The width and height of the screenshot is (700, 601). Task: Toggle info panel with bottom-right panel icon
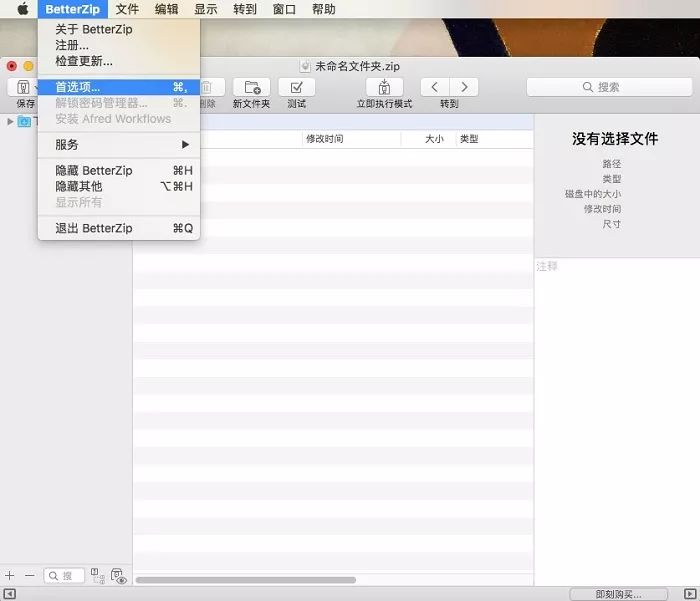690,594
